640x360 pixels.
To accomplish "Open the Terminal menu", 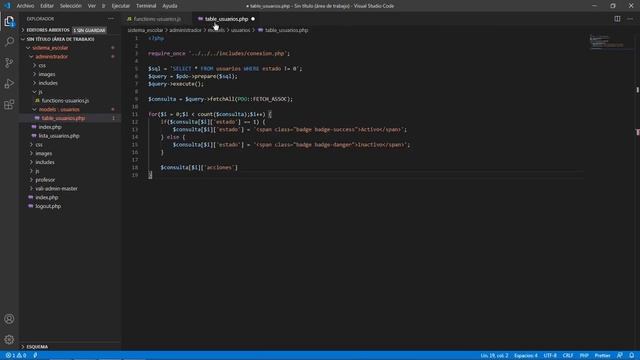I will point(146,6).
